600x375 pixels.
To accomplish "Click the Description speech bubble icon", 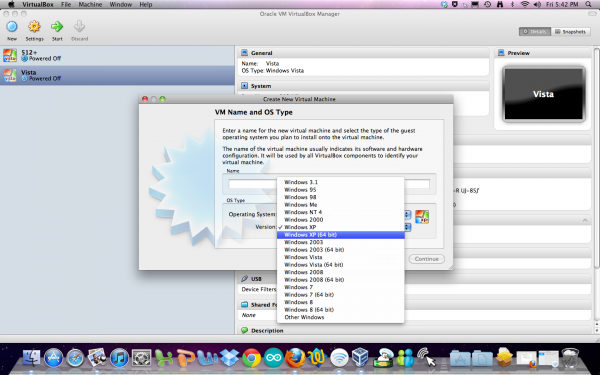I will (244, 330).
